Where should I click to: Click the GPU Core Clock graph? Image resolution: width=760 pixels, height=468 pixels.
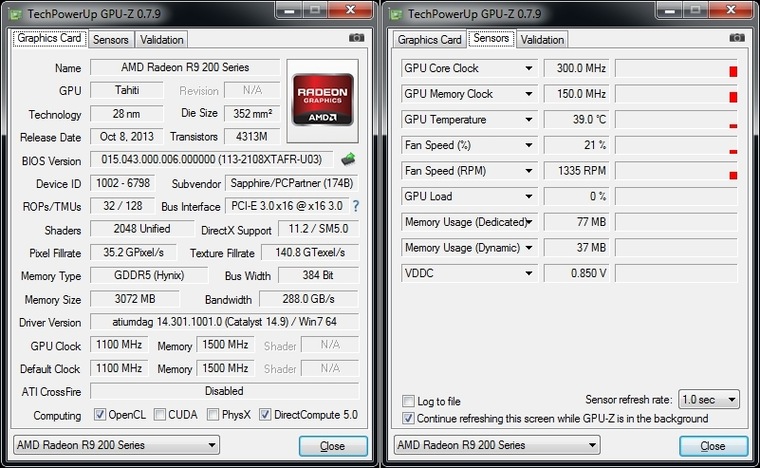676,68
